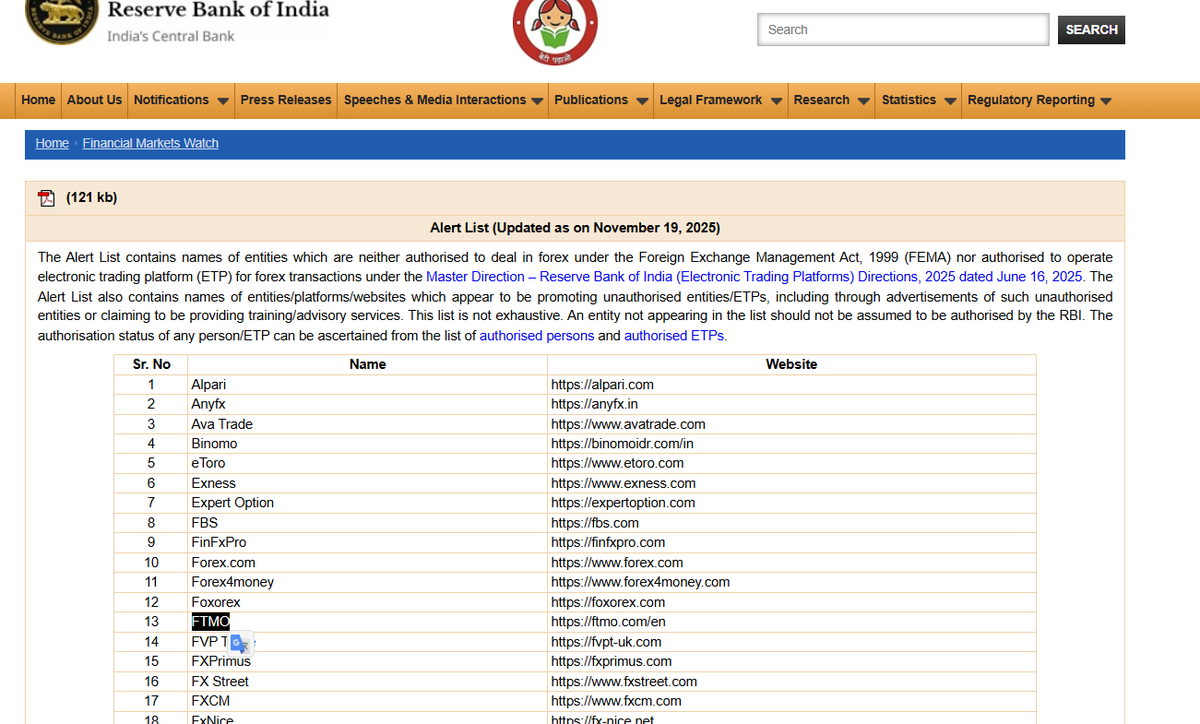Click https://www.exness.com website cell
1200x724 pixels.
tap(791, 483)
